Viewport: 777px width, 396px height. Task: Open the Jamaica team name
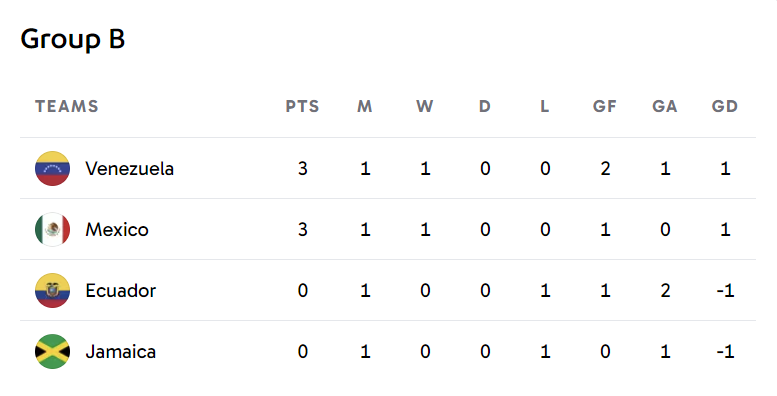120,351
